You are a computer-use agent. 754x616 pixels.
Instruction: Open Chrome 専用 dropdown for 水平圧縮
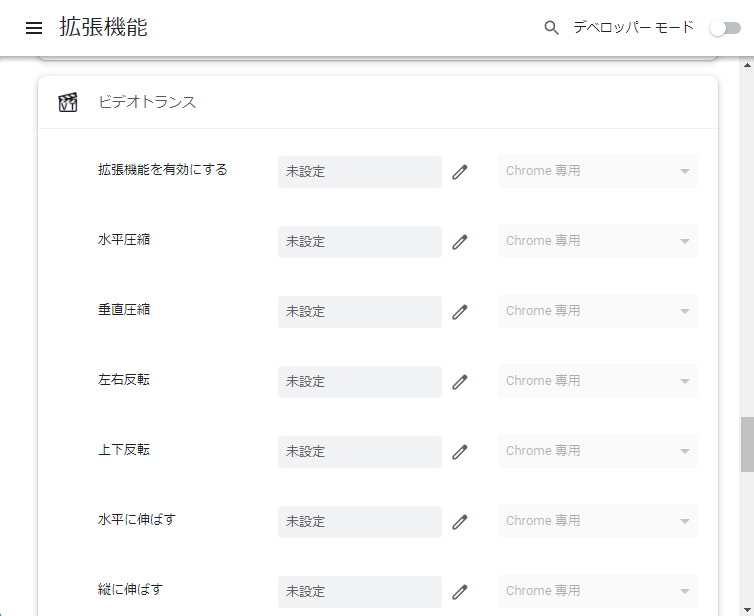pos(598,241)
